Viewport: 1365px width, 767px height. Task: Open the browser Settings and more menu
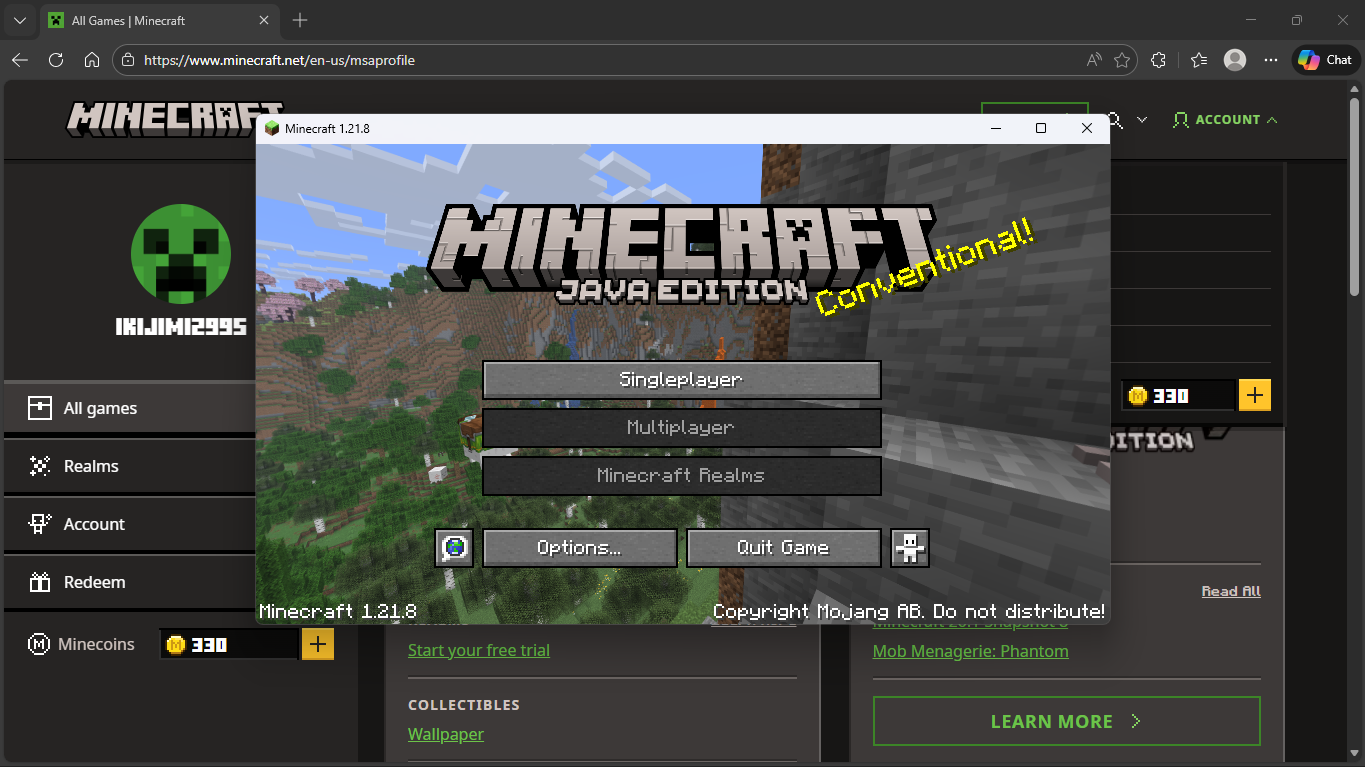(1271, 60)
